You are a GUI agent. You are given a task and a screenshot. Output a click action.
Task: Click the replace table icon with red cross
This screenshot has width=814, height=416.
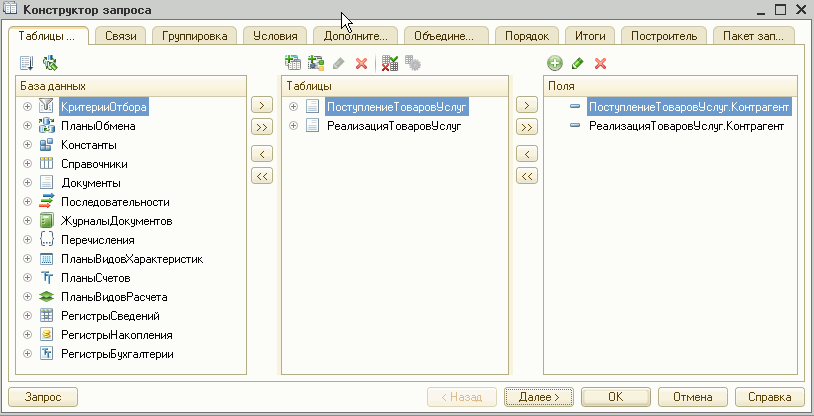coord(390,63)
